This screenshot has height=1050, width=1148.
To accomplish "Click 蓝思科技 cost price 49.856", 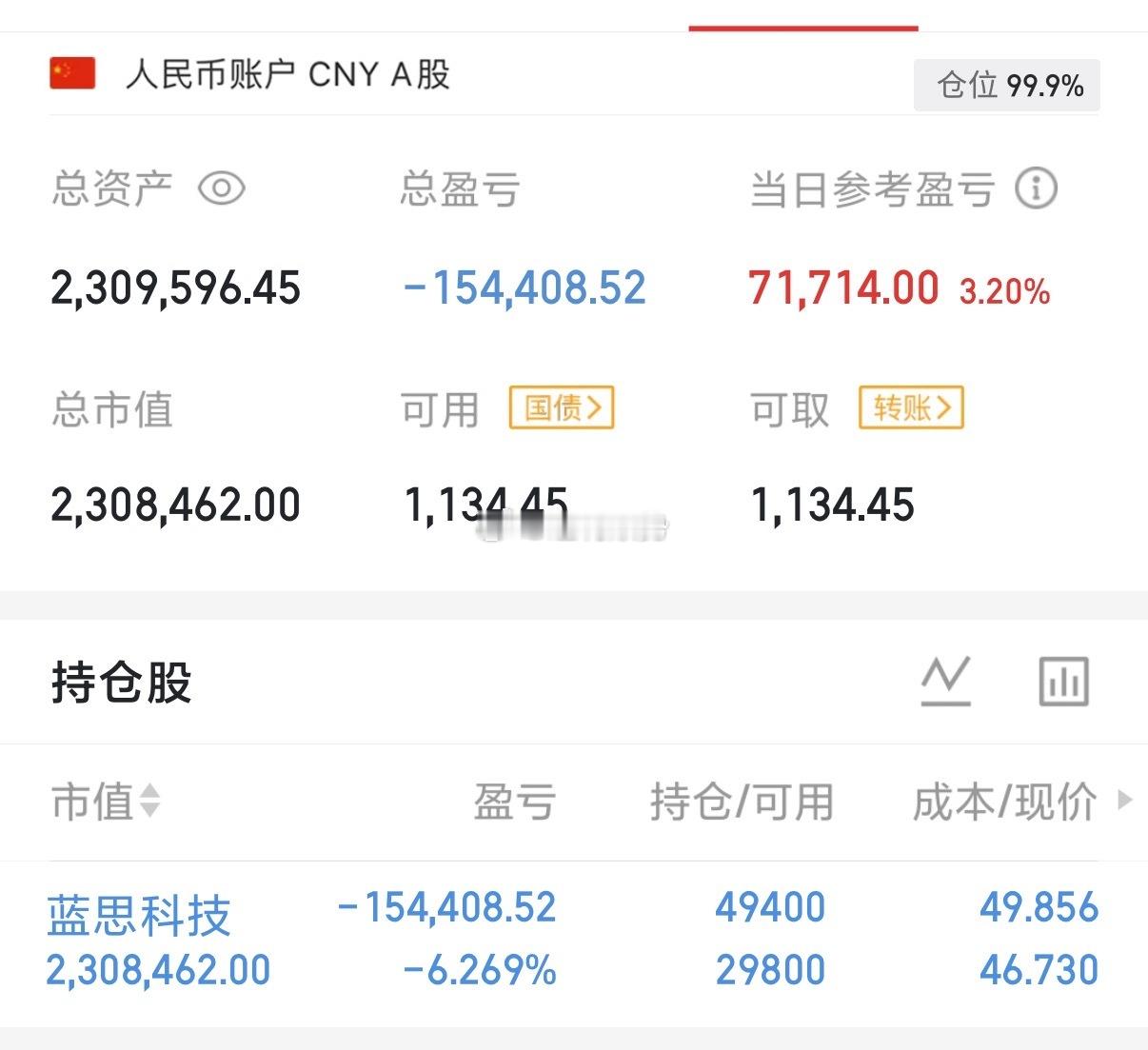I will pos(1039,907).
